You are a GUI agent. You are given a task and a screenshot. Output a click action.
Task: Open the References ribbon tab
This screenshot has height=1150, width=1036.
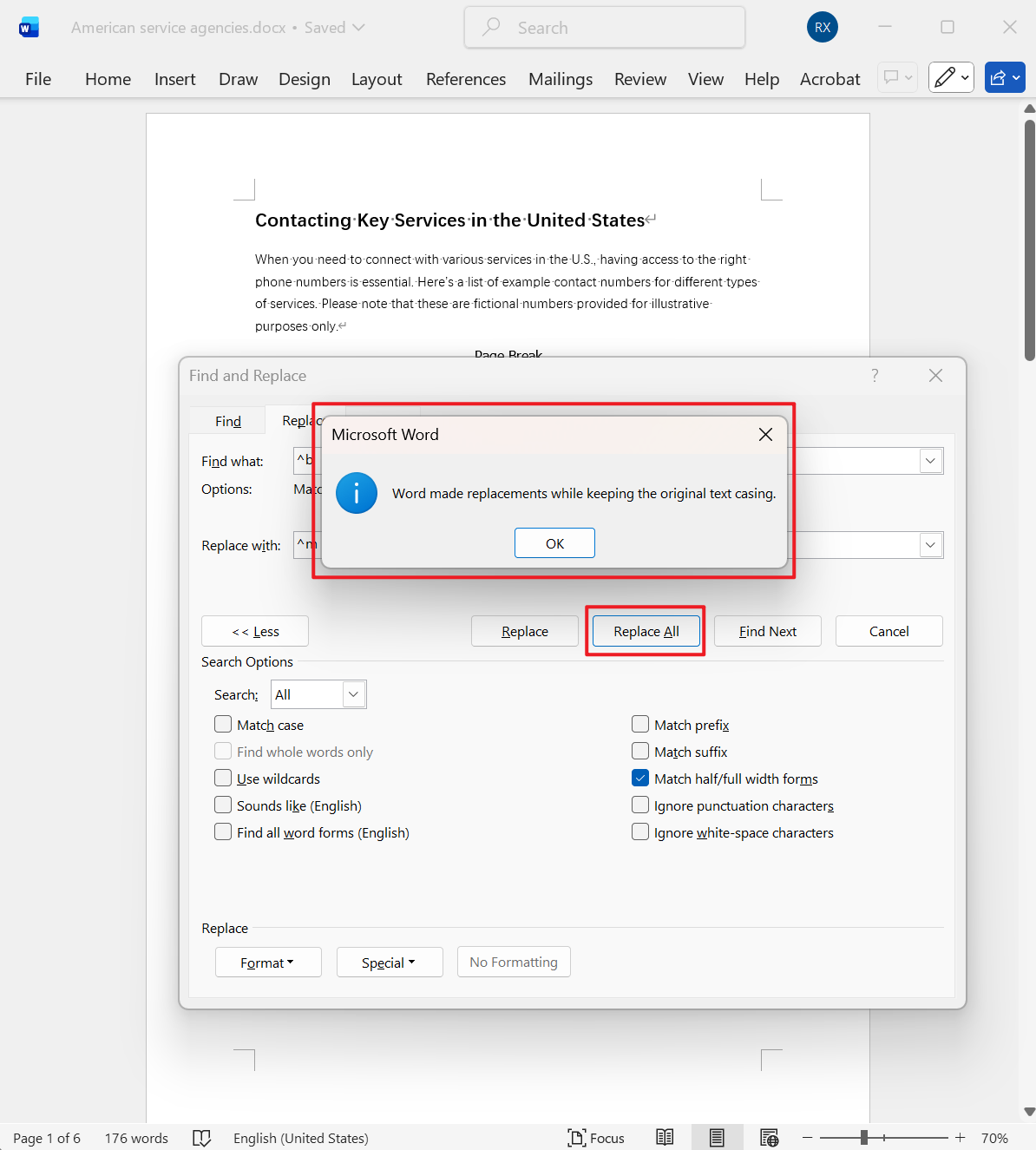465,79
